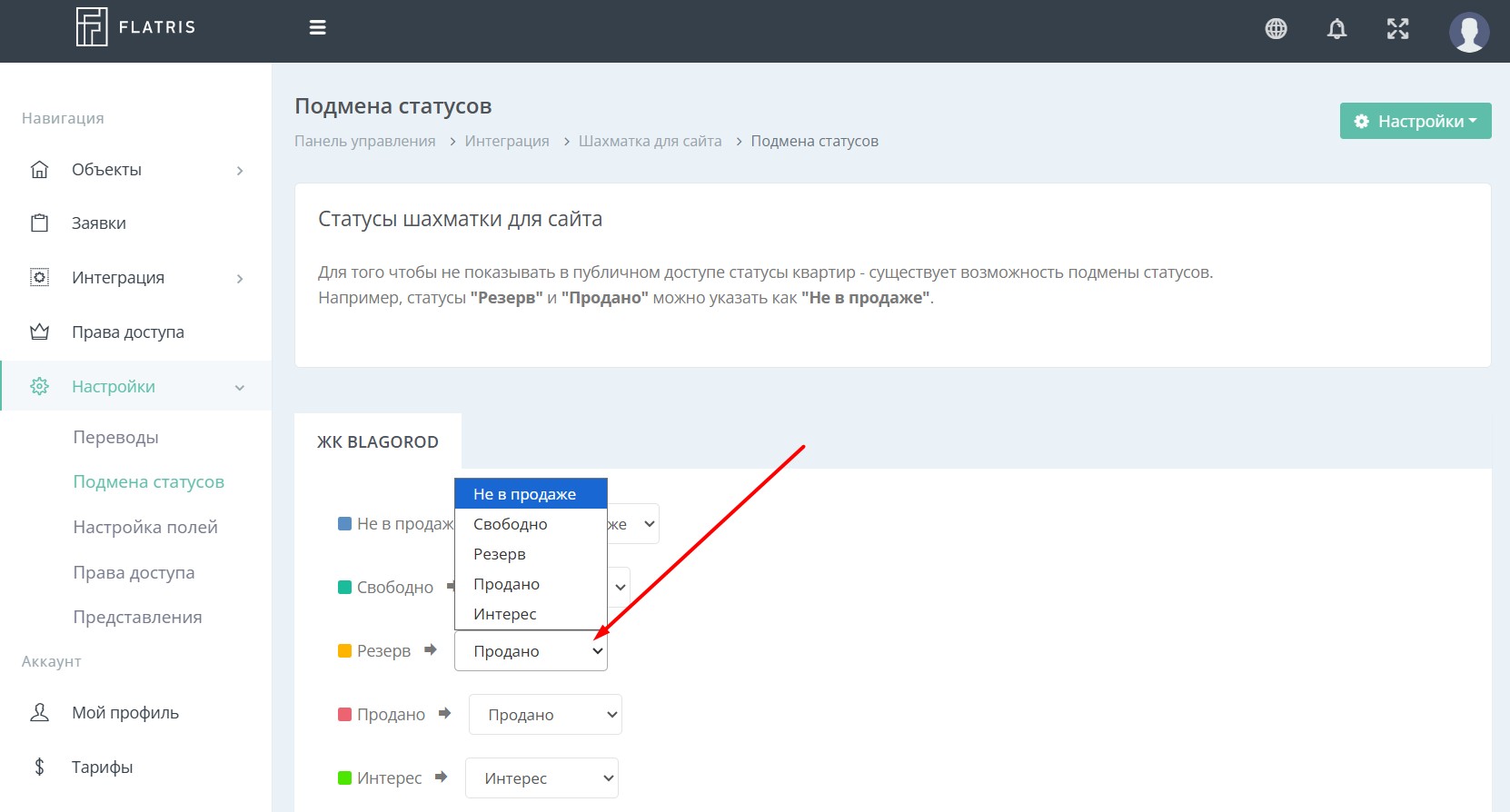1510x812 pixels.
Task: Toggle the hamburger sidebar menu
Action: pos(317,28)
